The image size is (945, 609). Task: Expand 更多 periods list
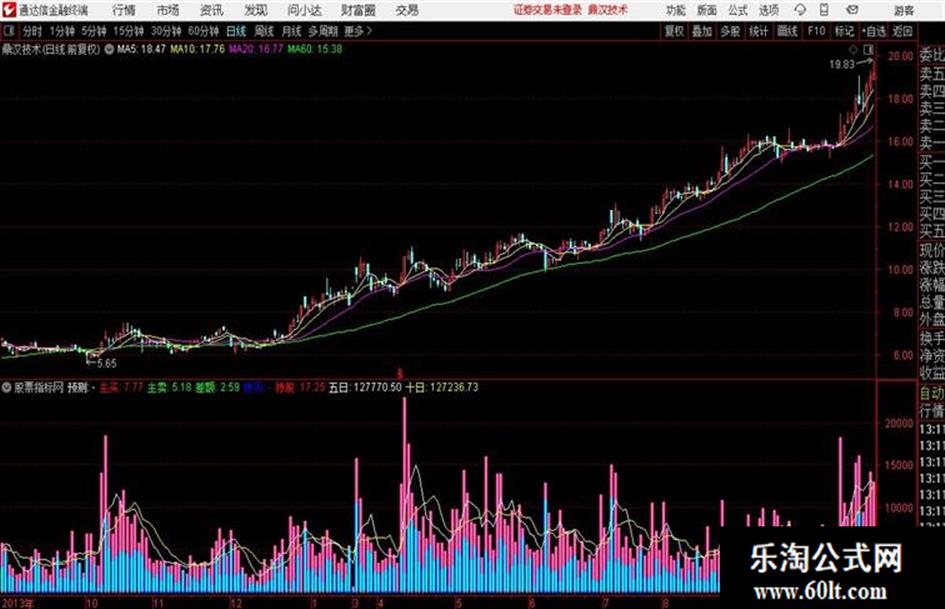pyautogui.click(x=358, y=31)
